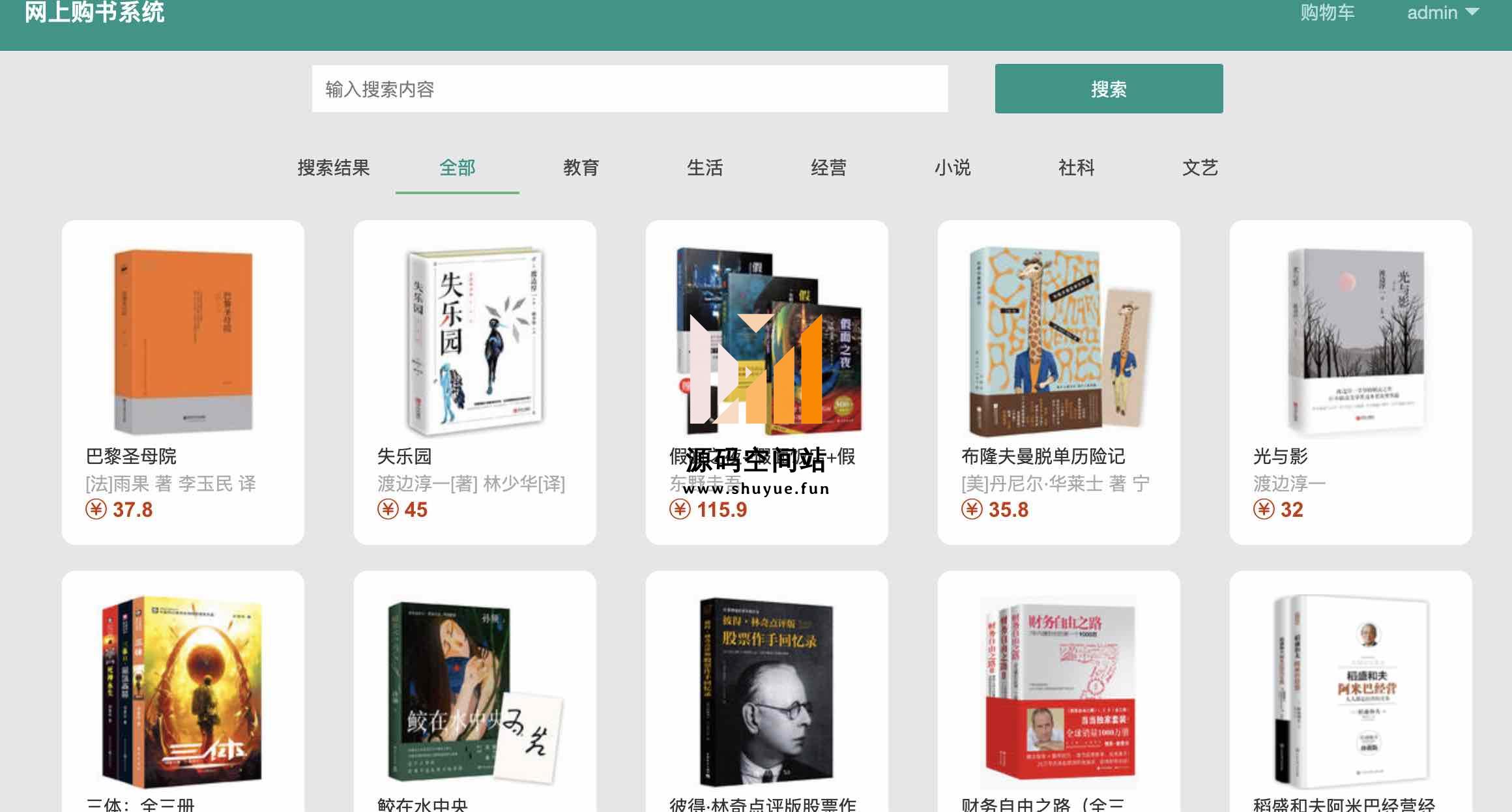Open the 购物车 shopping cart link

(1327, 13)
